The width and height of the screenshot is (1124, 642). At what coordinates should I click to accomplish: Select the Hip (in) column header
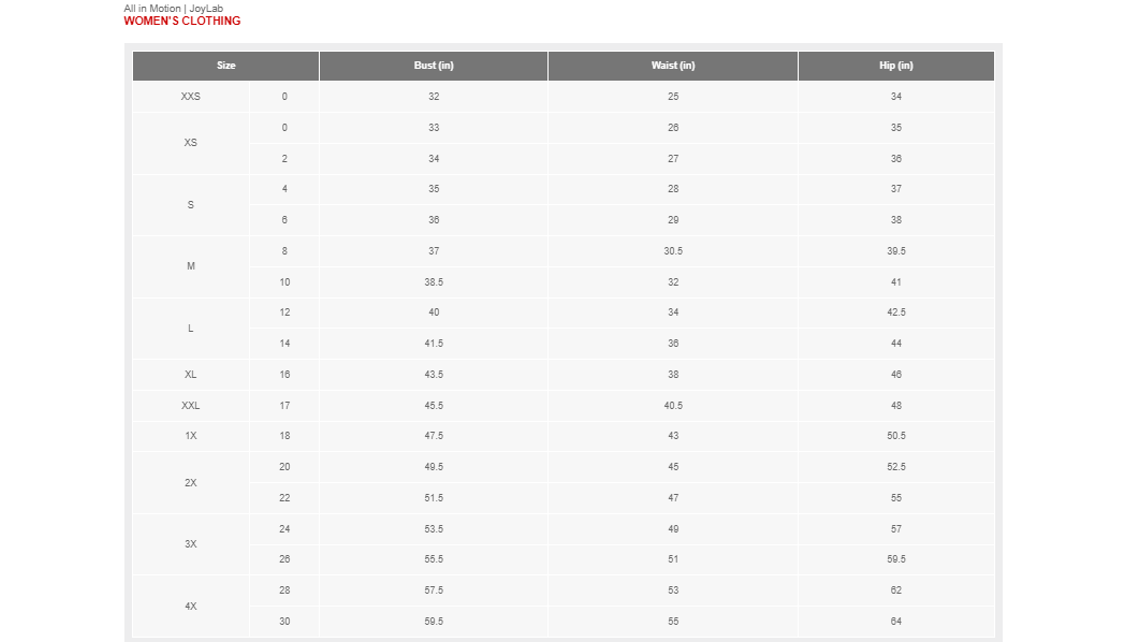point(896,65)
